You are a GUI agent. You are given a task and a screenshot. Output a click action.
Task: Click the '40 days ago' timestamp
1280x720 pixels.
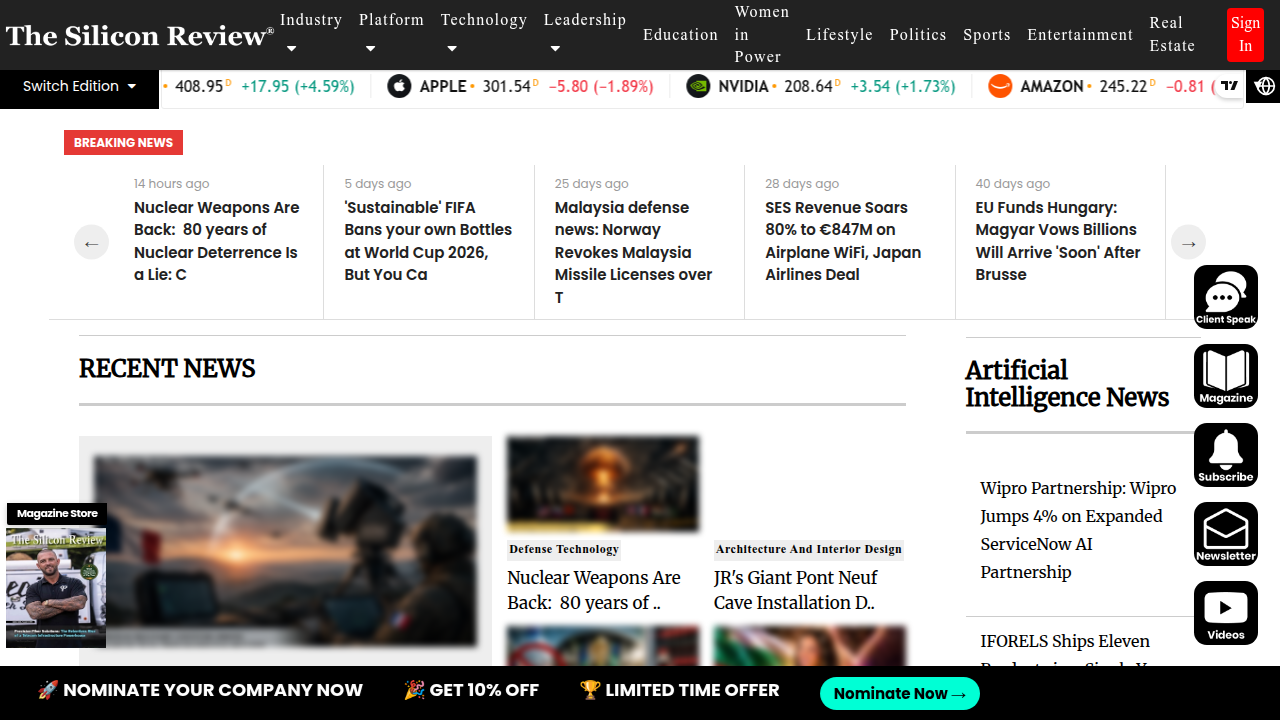pos(1013,183)
